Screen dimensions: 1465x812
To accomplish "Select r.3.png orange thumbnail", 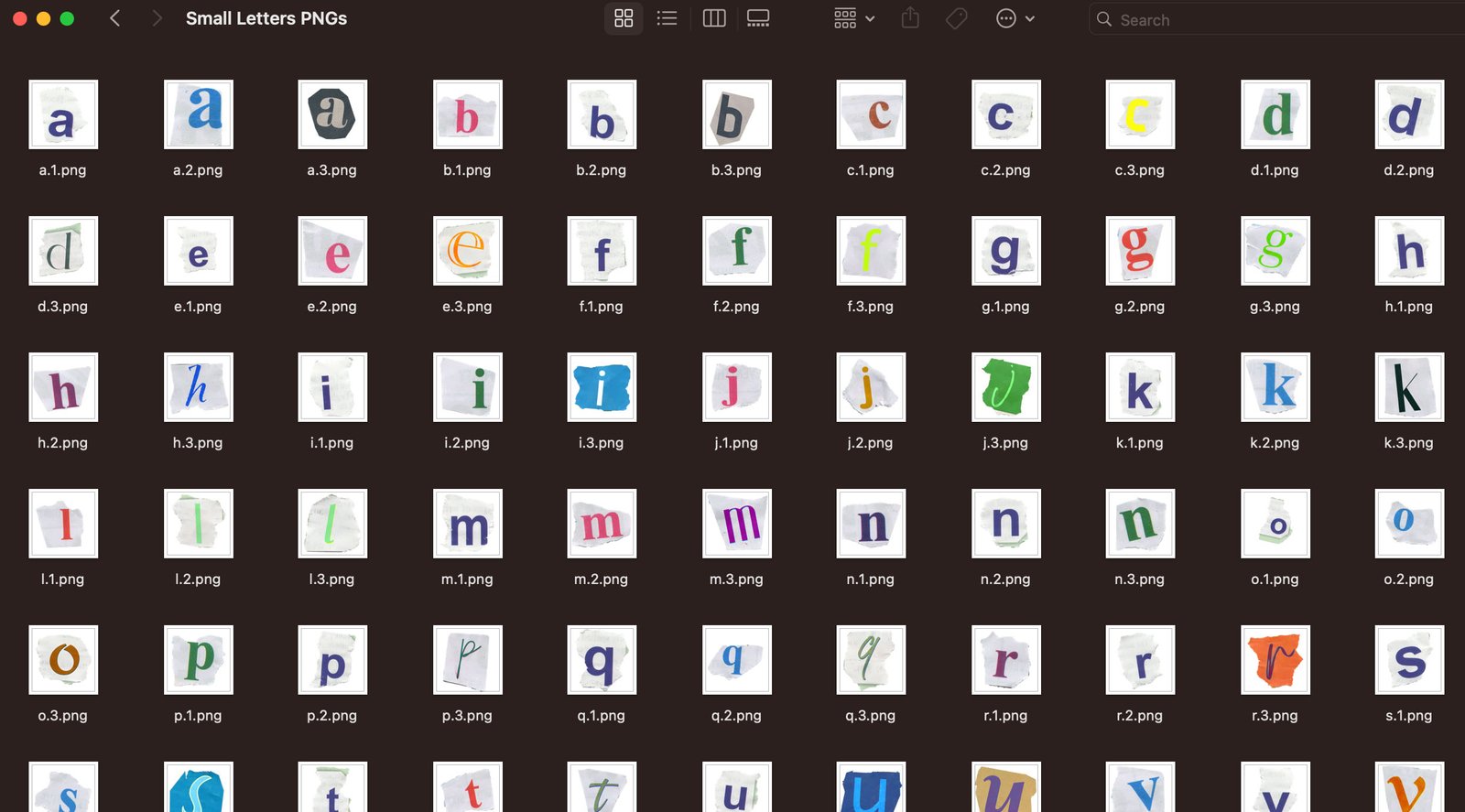I will click(1275, 660).
